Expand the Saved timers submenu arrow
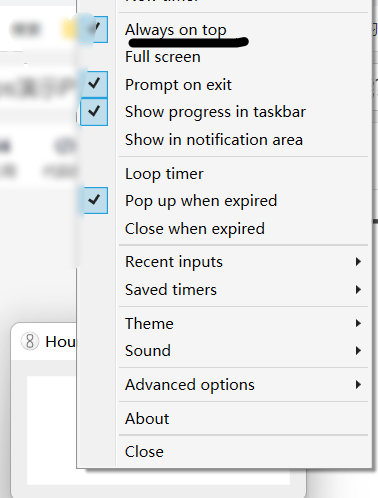The height and width of the screenshot is (498, 378). [358, 289]
